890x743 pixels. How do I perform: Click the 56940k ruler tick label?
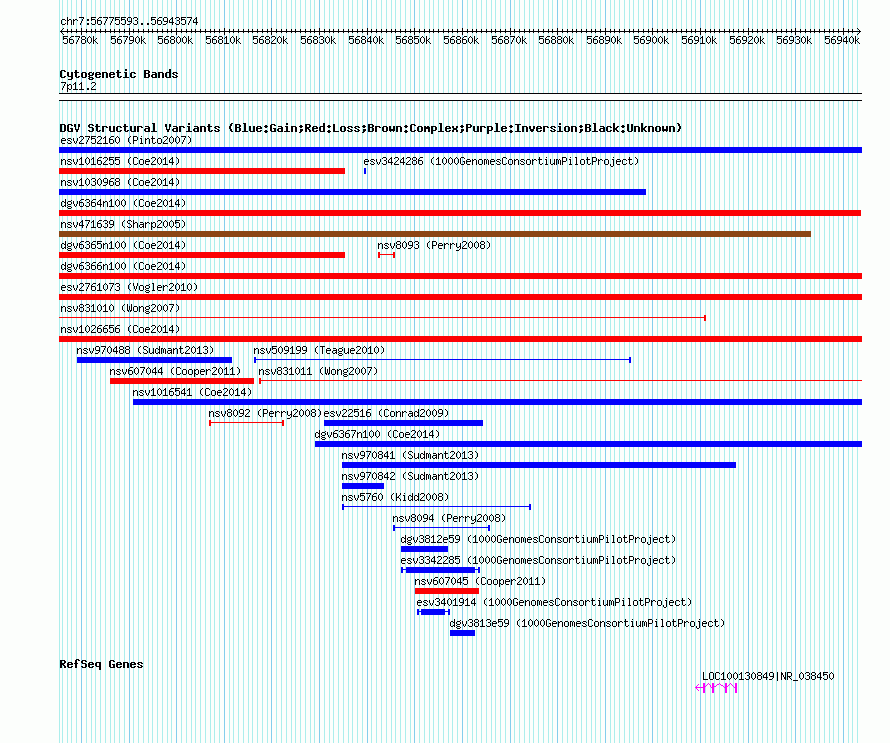(x=842, y=40)
